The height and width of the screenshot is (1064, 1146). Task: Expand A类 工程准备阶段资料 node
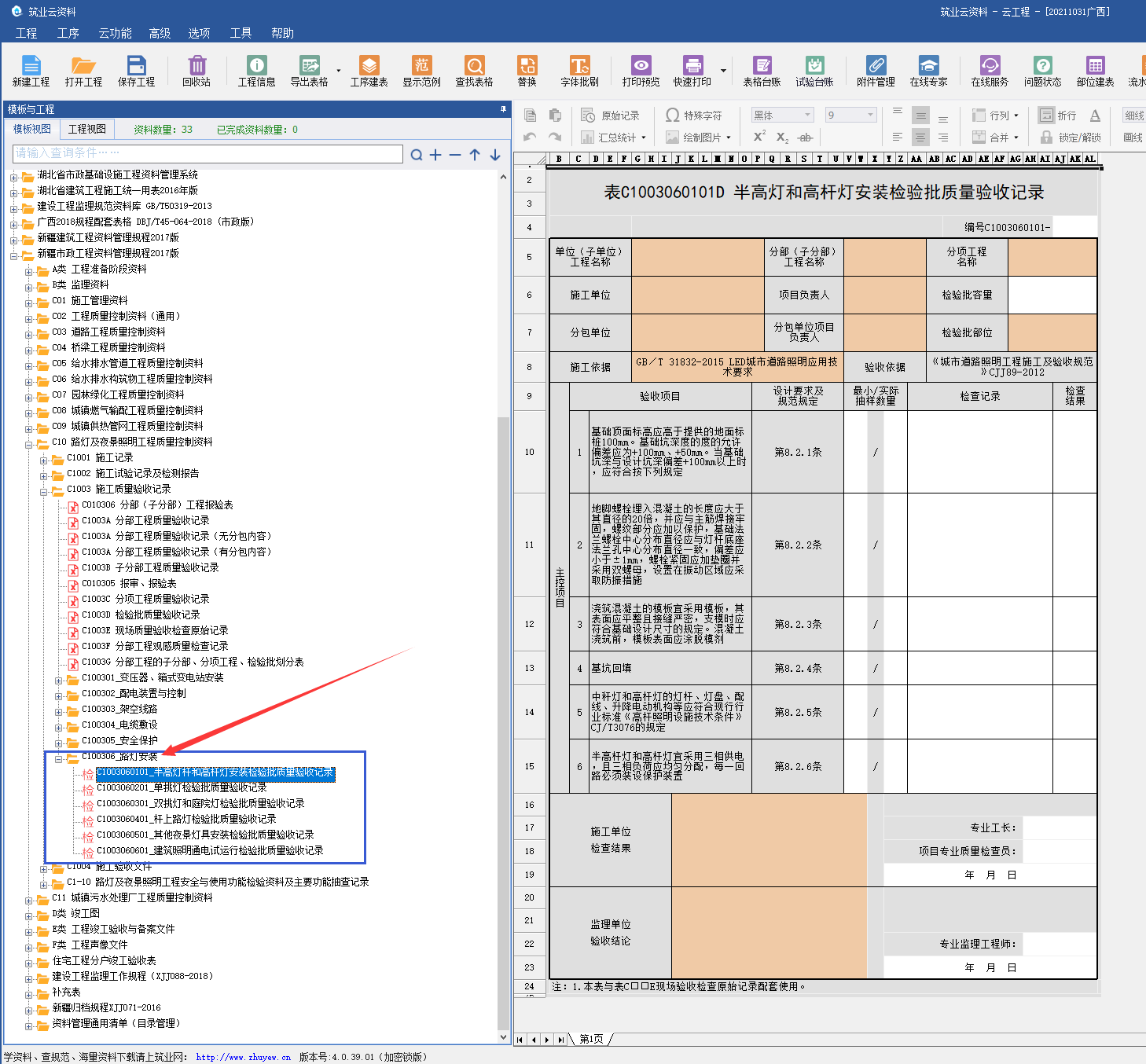[29, 272]
